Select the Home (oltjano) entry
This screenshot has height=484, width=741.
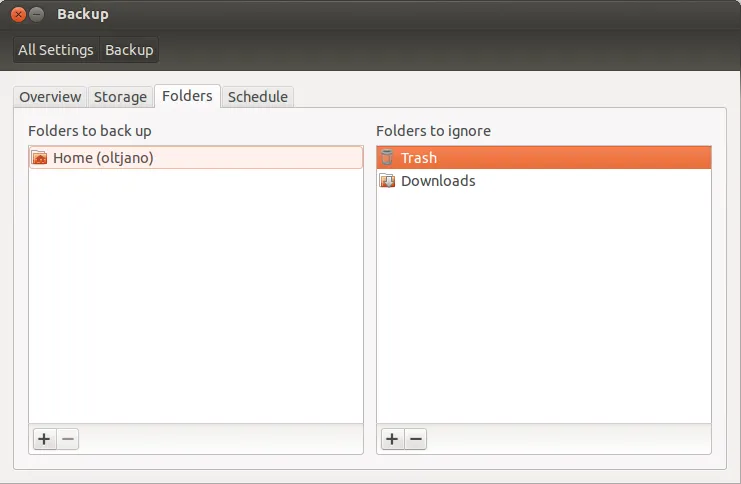pos(103,158)
